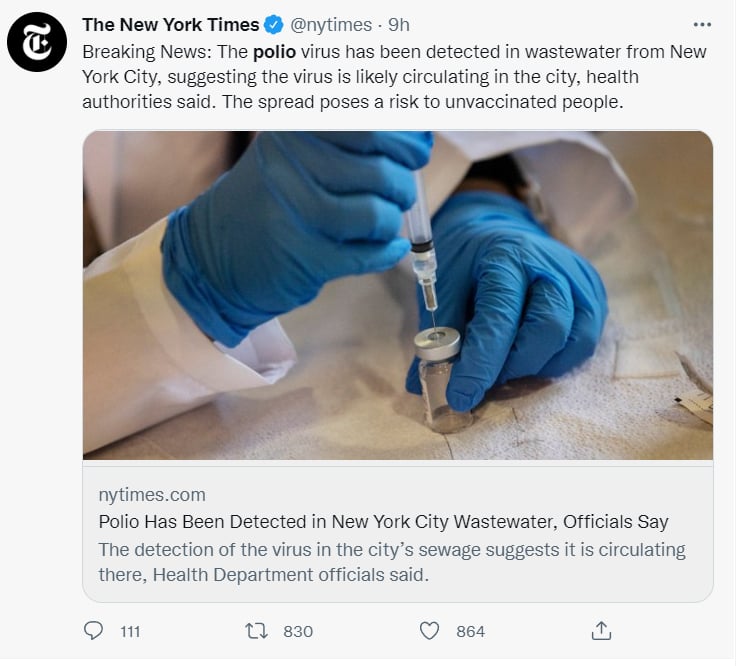Open "The New York Times" display name
The height and width of the screenshot is (666, 737).
[170, 25]
